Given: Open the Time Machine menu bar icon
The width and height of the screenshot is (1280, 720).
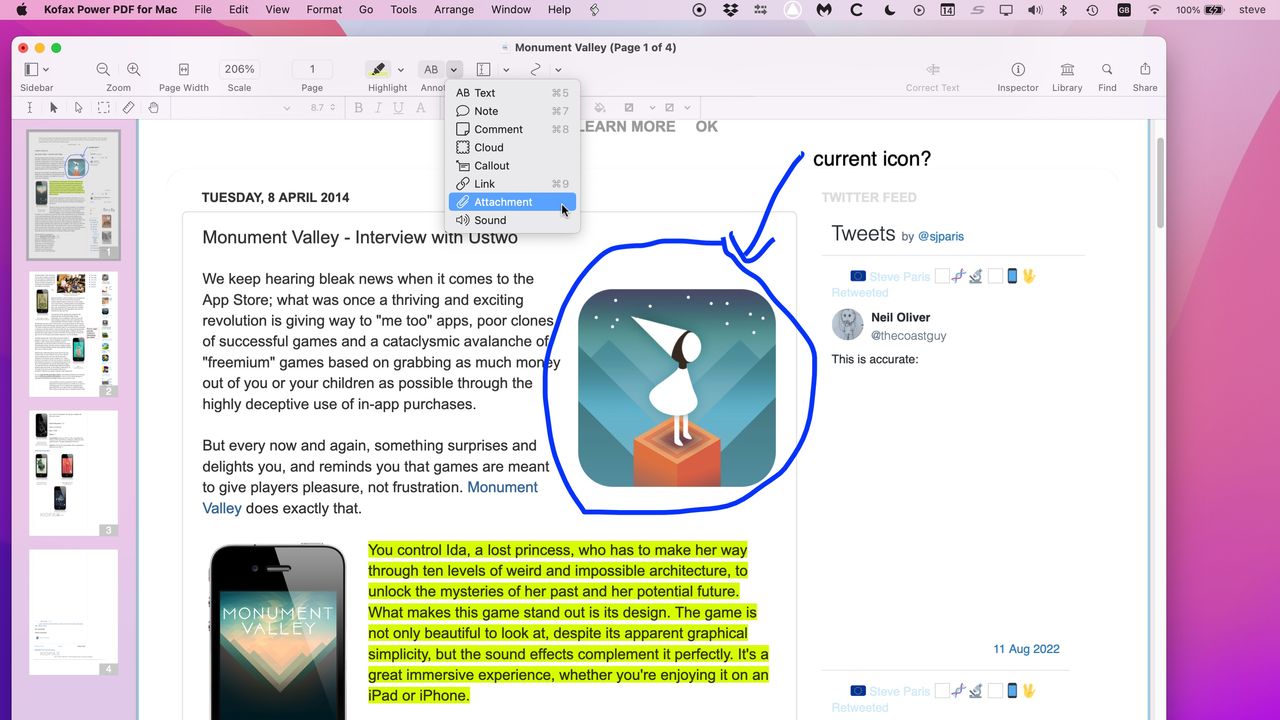Looking at the screenshot, I should click(x=1092, y=9).
